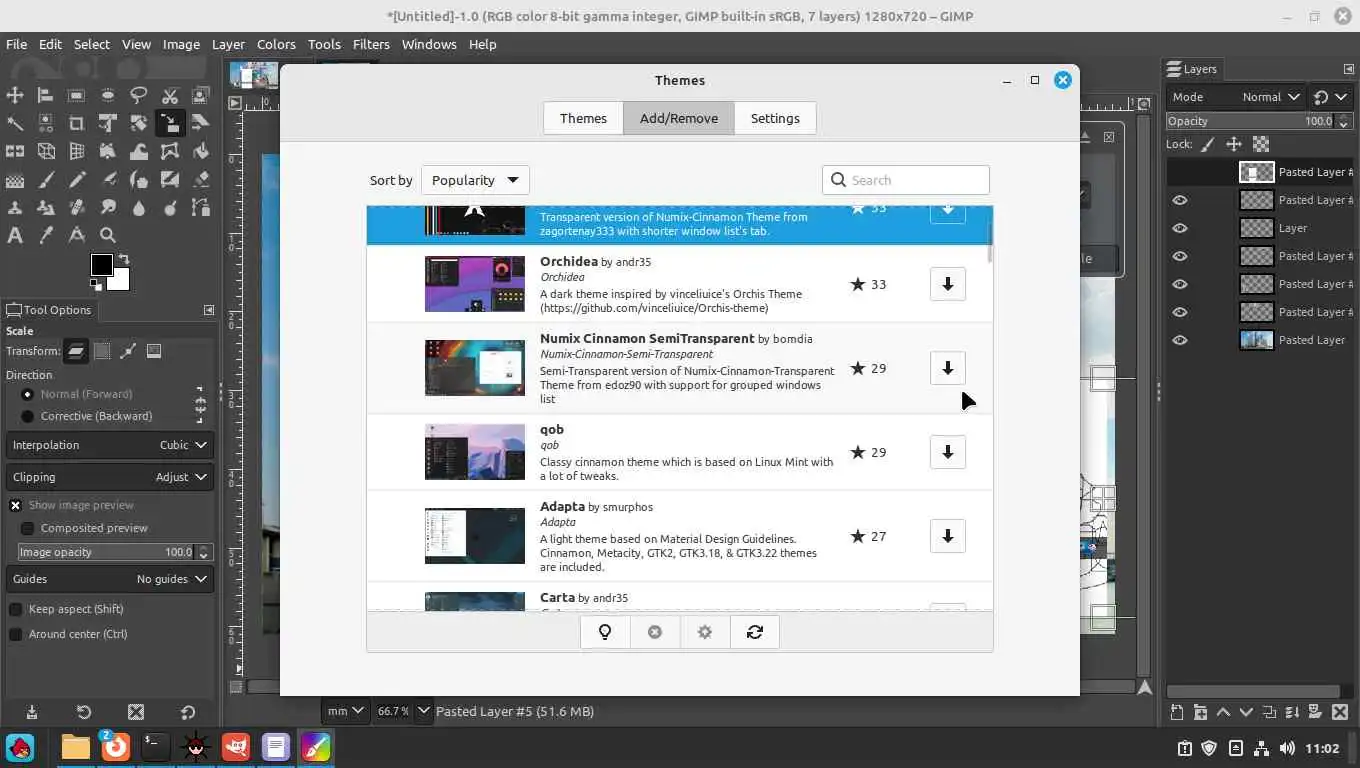
Task: Click the refresh icon in Themes dialog
Action: click(x=755, y=632)
